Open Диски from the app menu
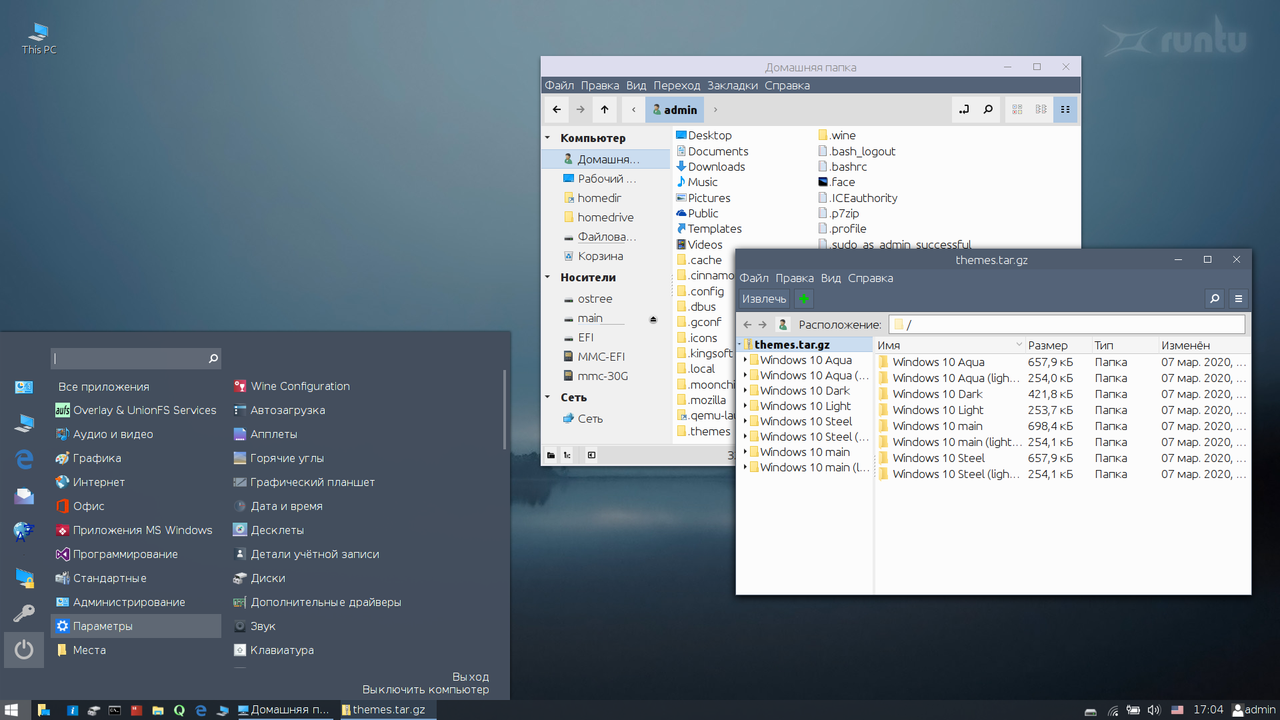The height and width of the screenshot is (720, 1280). tap(259, 578)
